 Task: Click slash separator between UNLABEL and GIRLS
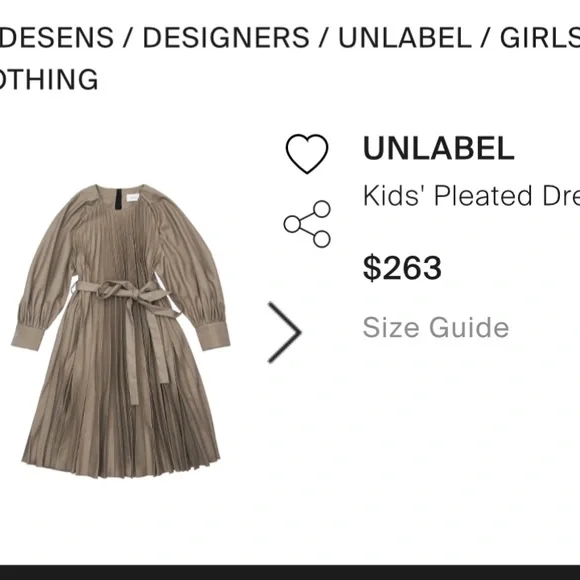point(486,37)
